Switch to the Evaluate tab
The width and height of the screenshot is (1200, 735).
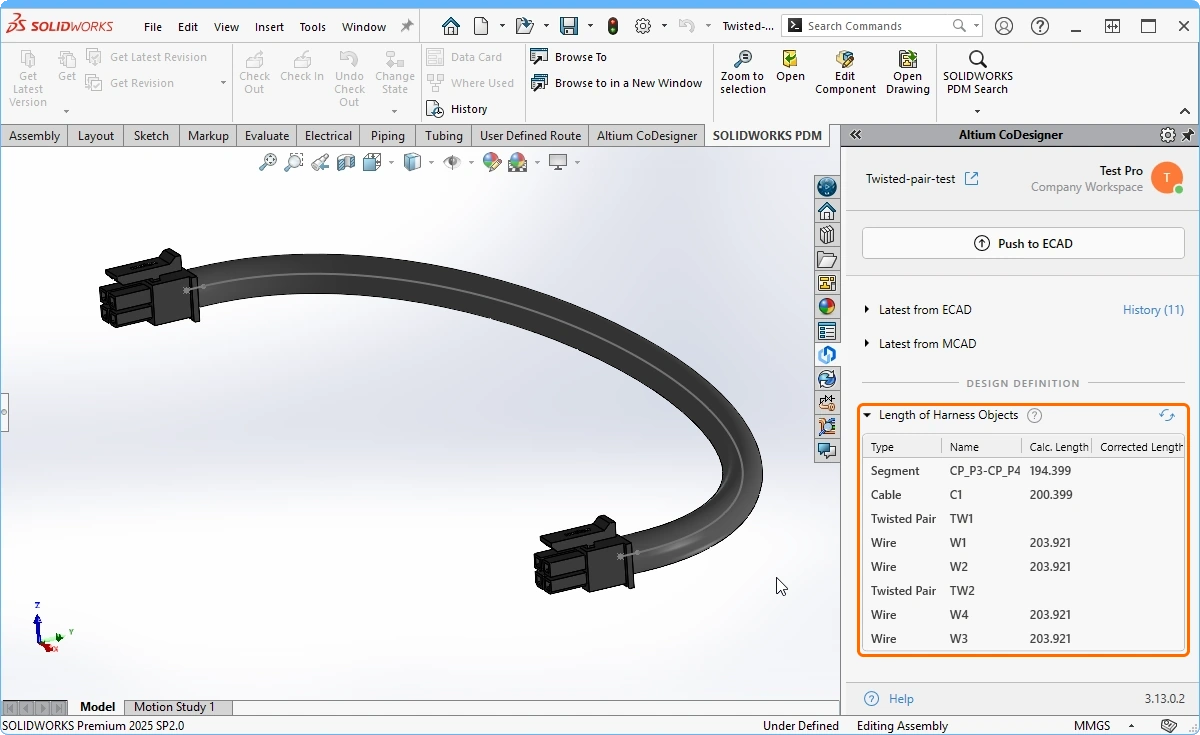(267, 136)
